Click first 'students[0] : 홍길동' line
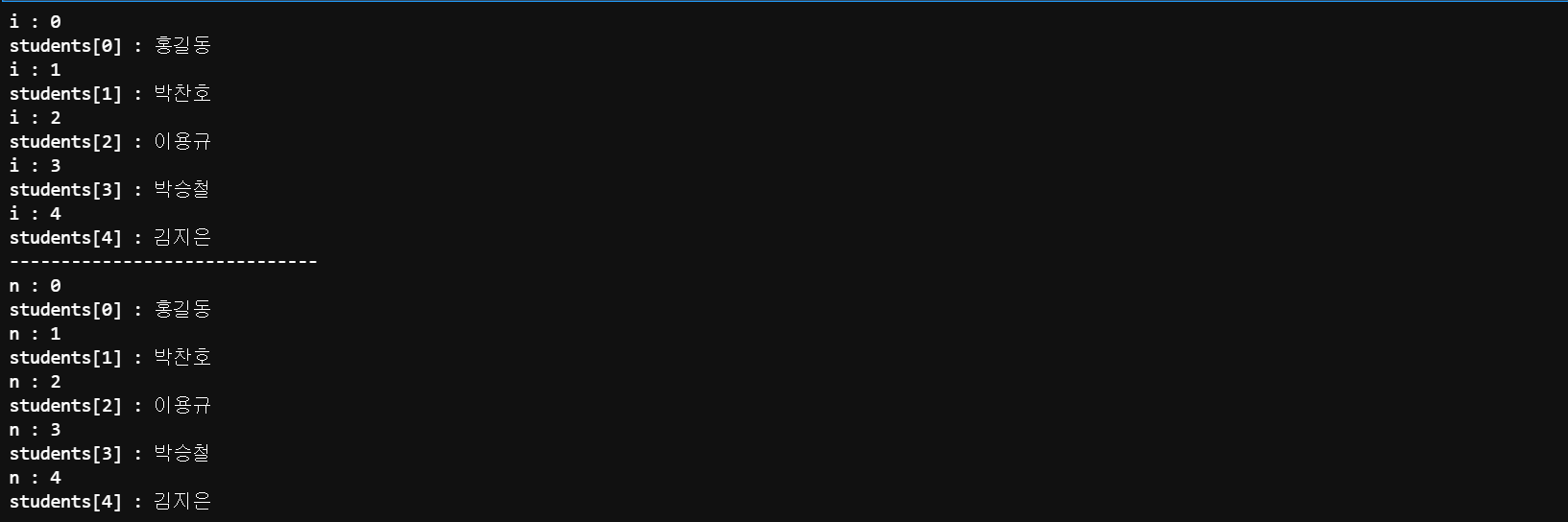This screenshot has width=1568, height=522. 110,45
